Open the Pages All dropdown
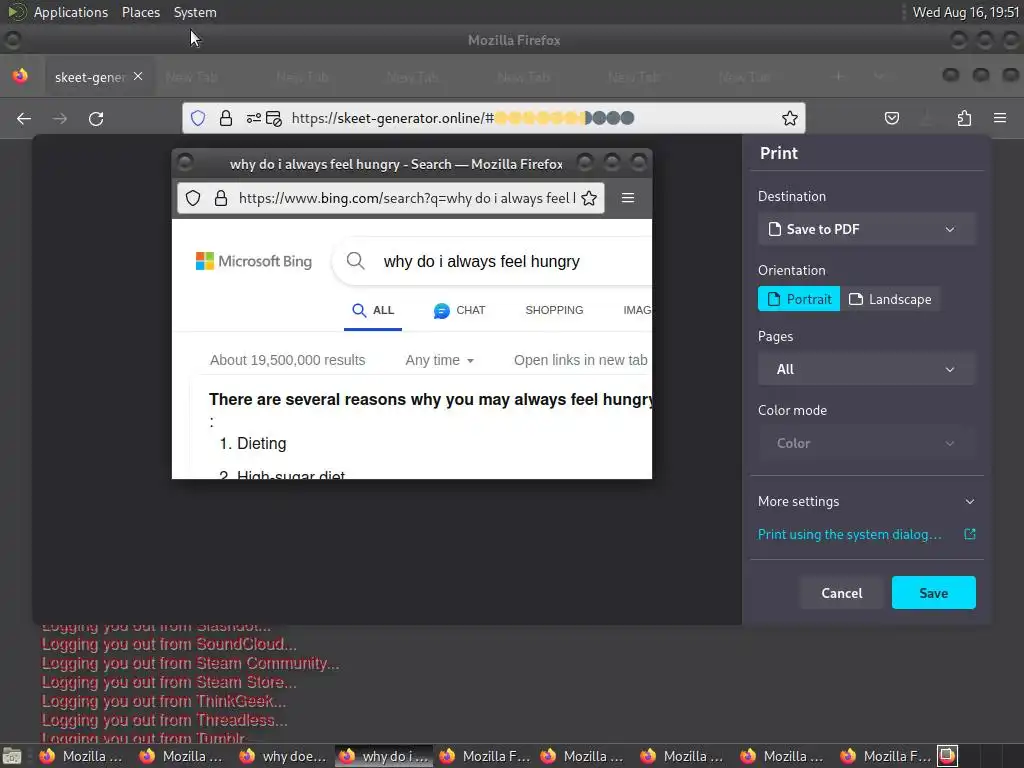The image size is (1024, 768). pos(867,369)
